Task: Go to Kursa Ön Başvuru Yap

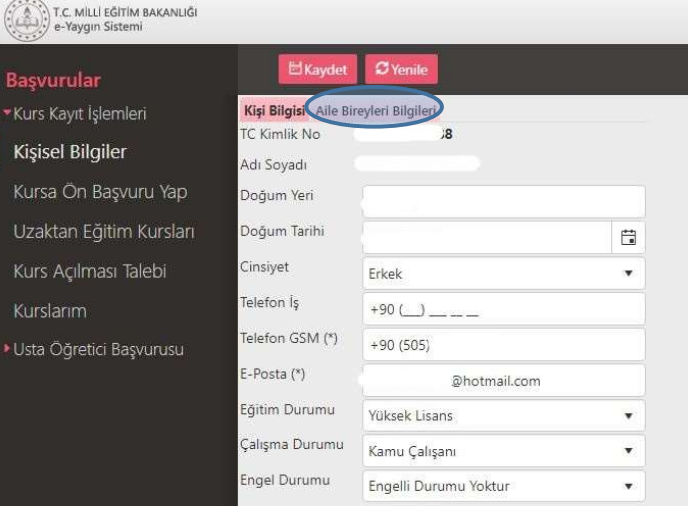Action: pyautogui.click(x=99, y=192)
